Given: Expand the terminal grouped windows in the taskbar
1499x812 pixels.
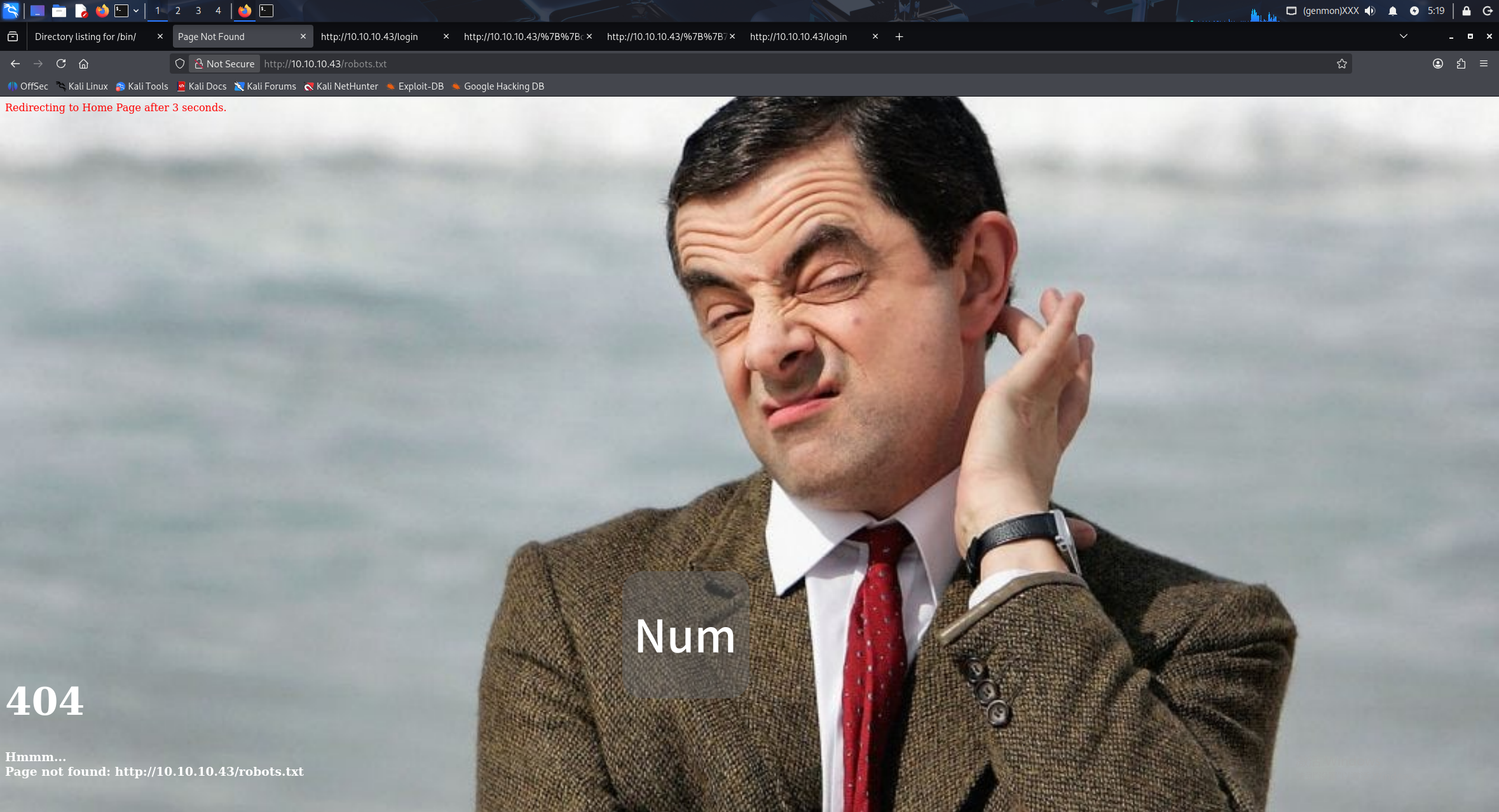Looking at the screenshot, I should (135, 10).
